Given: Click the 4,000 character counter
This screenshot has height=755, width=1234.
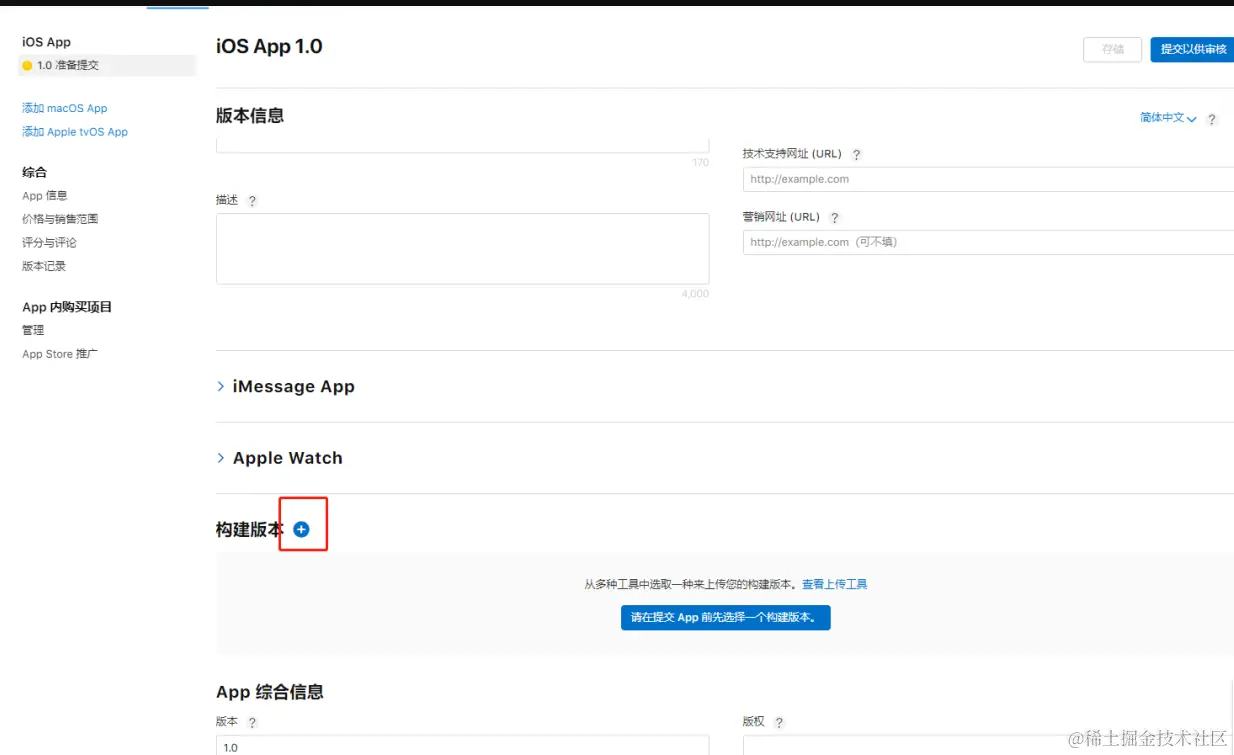Looking at the screenshot, I should [694, 294].
